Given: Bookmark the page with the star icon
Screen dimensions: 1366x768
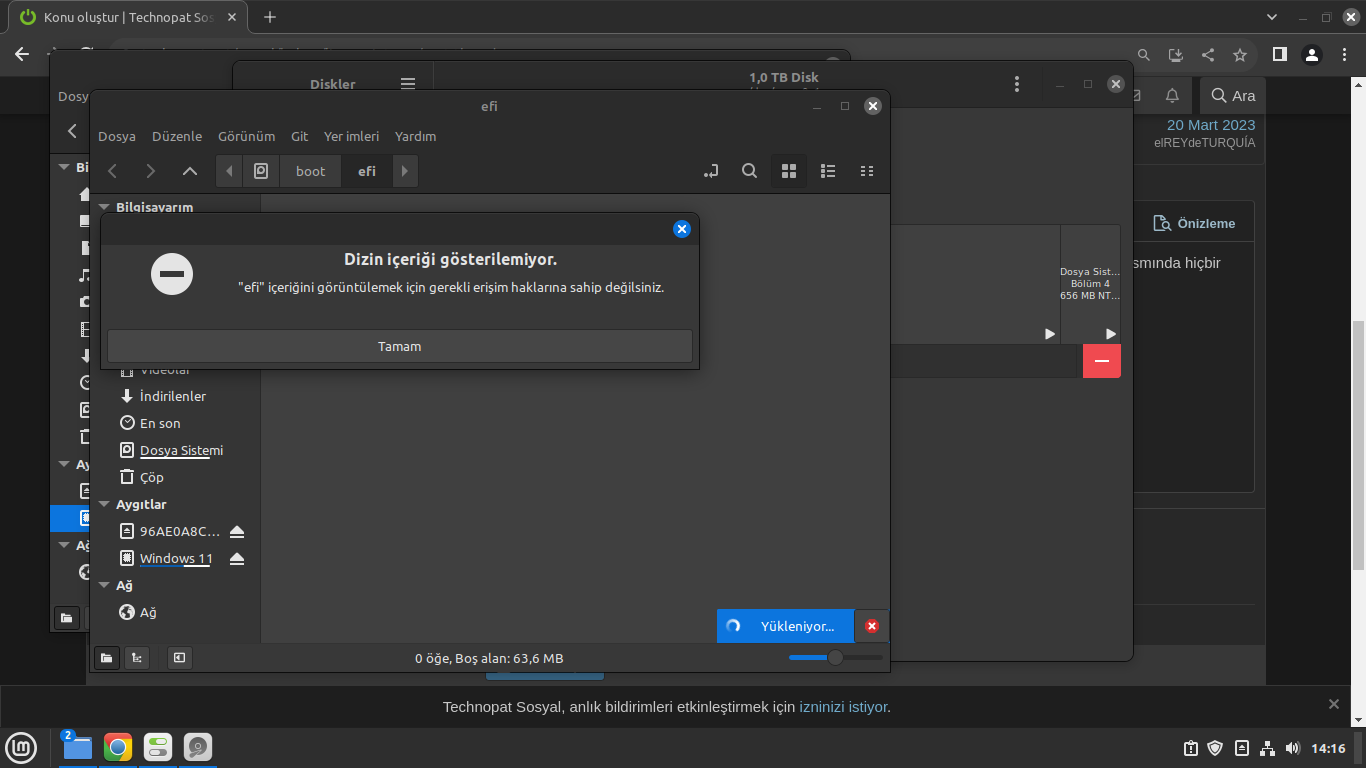Looking at the screenshot, I should (x=1240, y=55).
